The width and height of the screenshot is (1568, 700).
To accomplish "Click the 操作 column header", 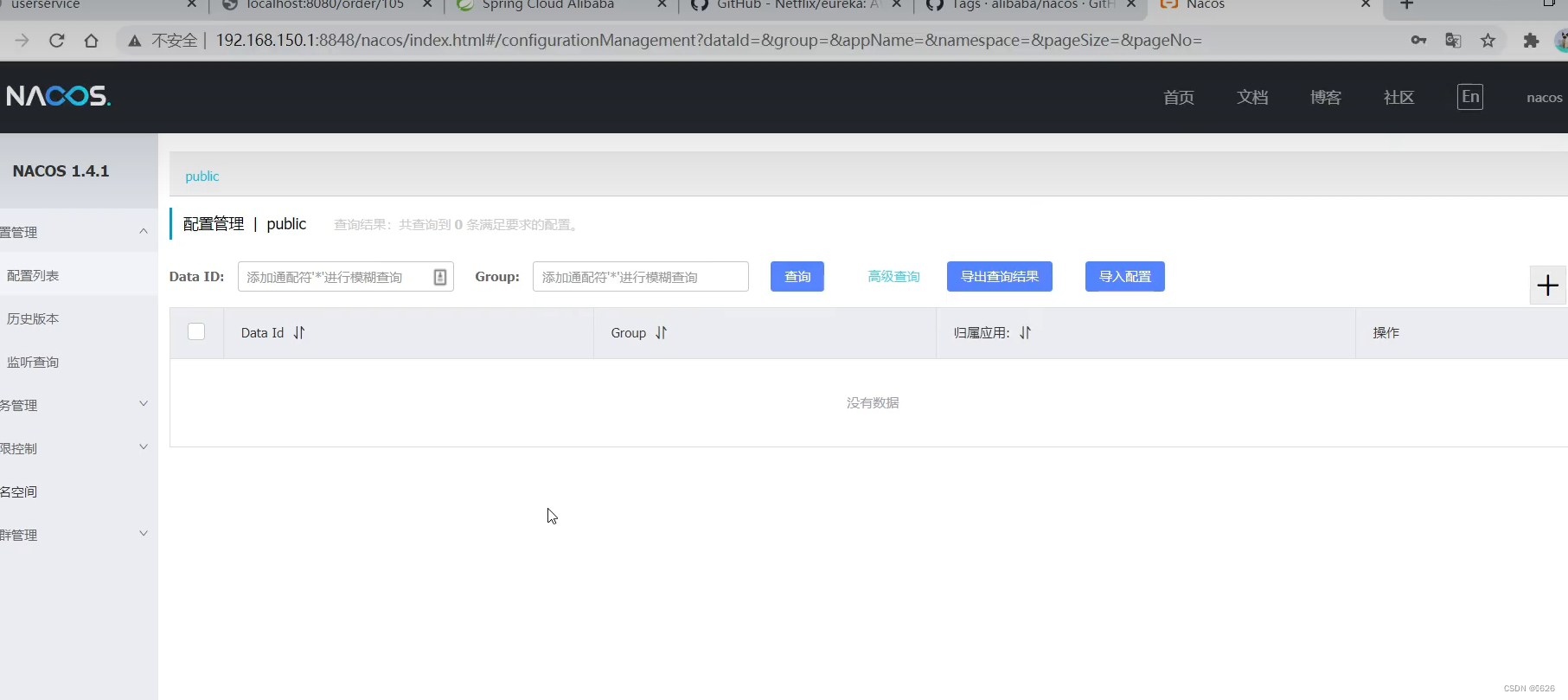I will point(1386,333).
